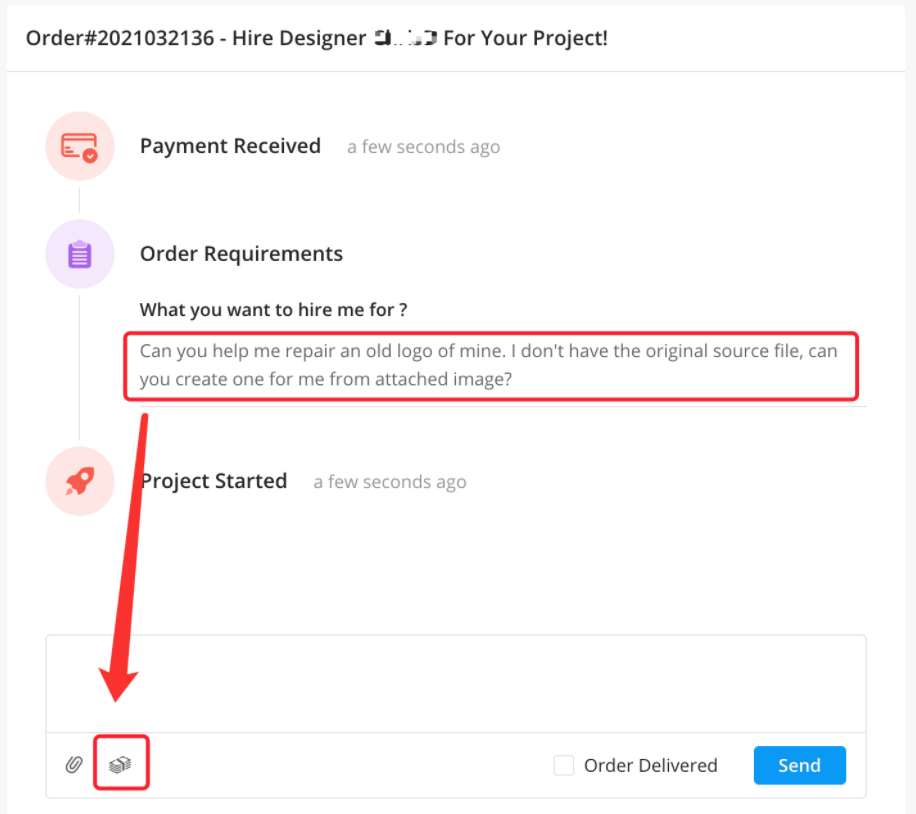Attach a file with the paperclip icon
Screen dimensions: 916x814
tap(73, 765)
